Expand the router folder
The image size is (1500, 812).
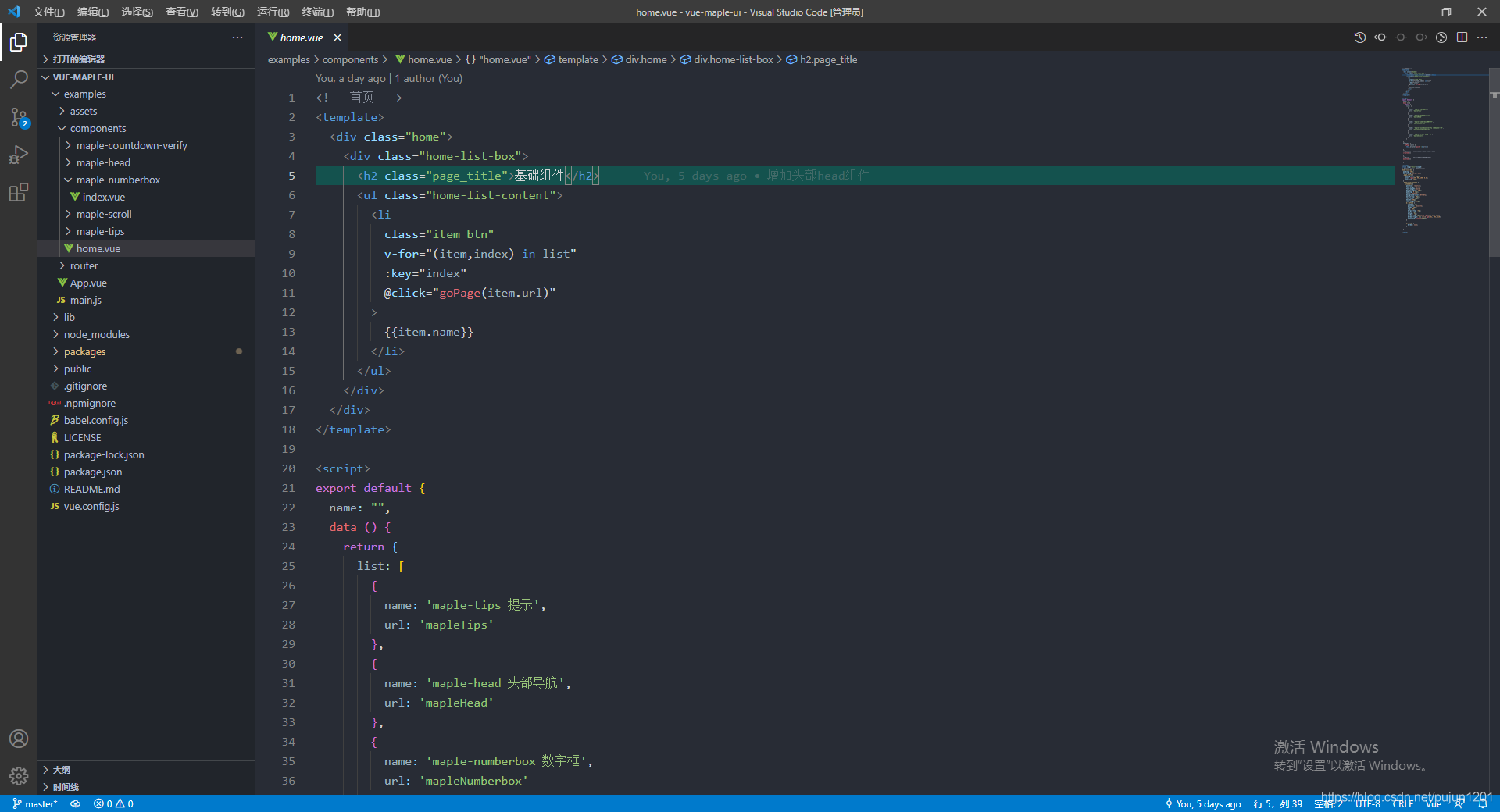point(146,265)
